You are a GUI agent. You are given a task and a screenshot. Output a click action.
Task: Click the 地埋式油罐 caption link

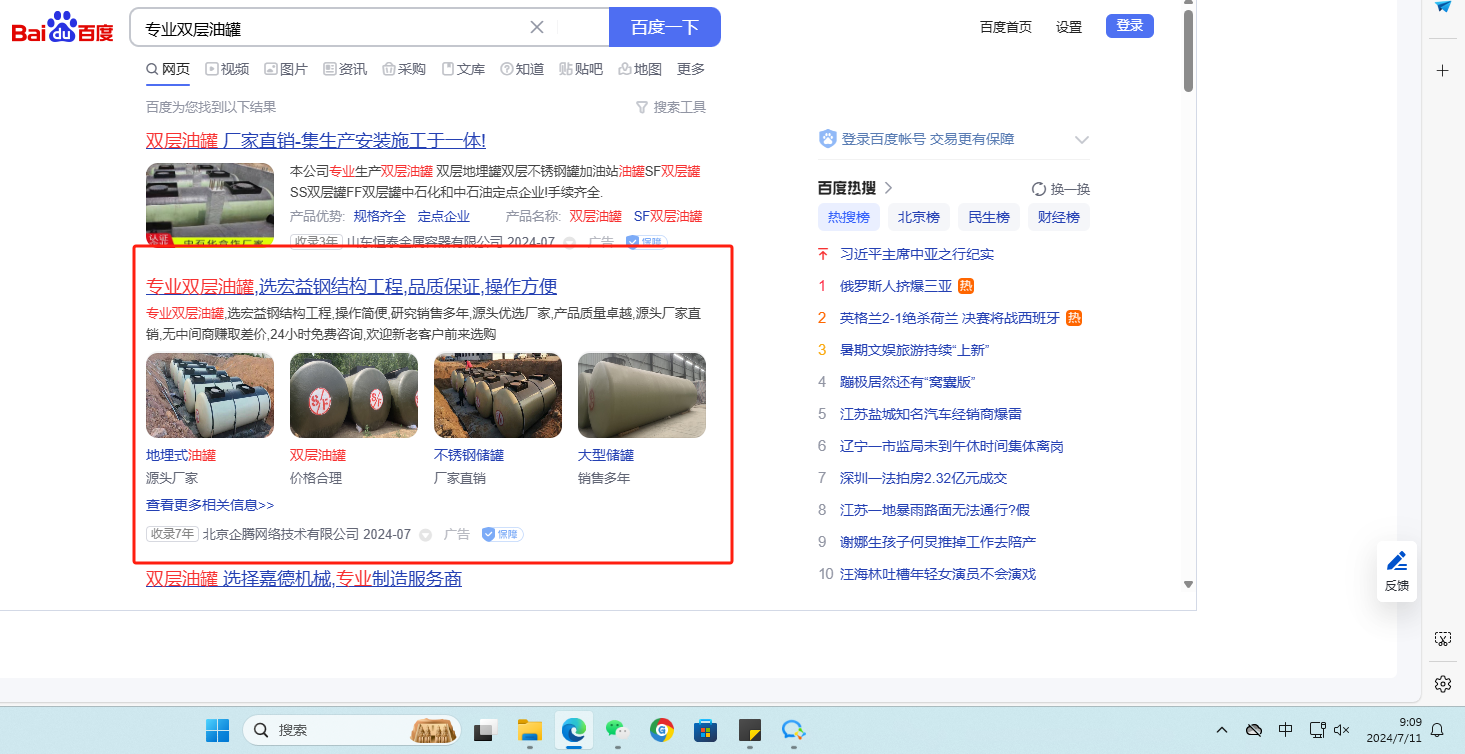[181, 455]
